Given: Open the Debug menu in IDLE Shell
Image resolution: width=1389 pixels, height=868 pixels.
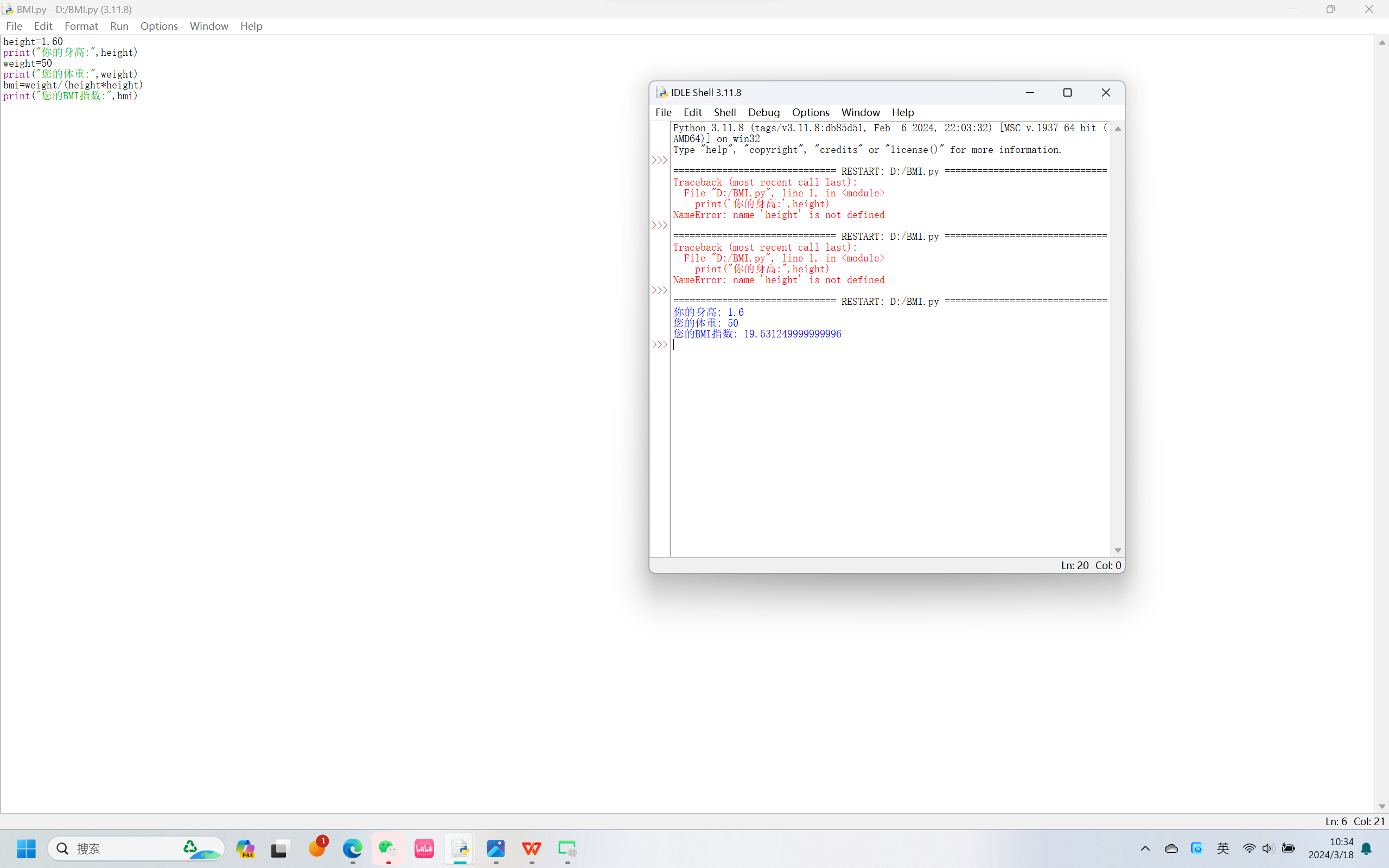Looking at the screenshot, I should (763, 112).
